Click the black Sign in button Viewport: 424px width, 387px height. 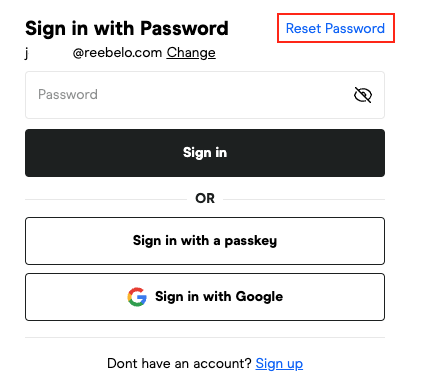[205, 153]
